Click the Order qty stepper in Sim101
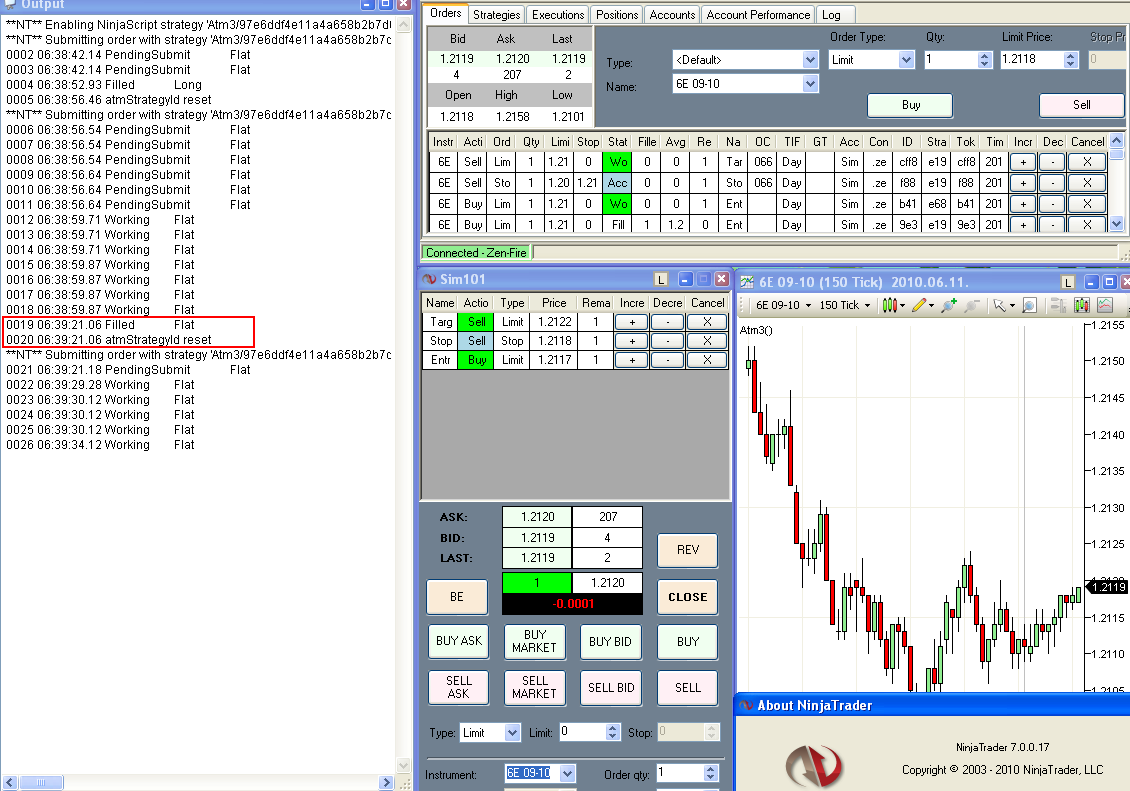The image size is (1130, 791). 711,773
